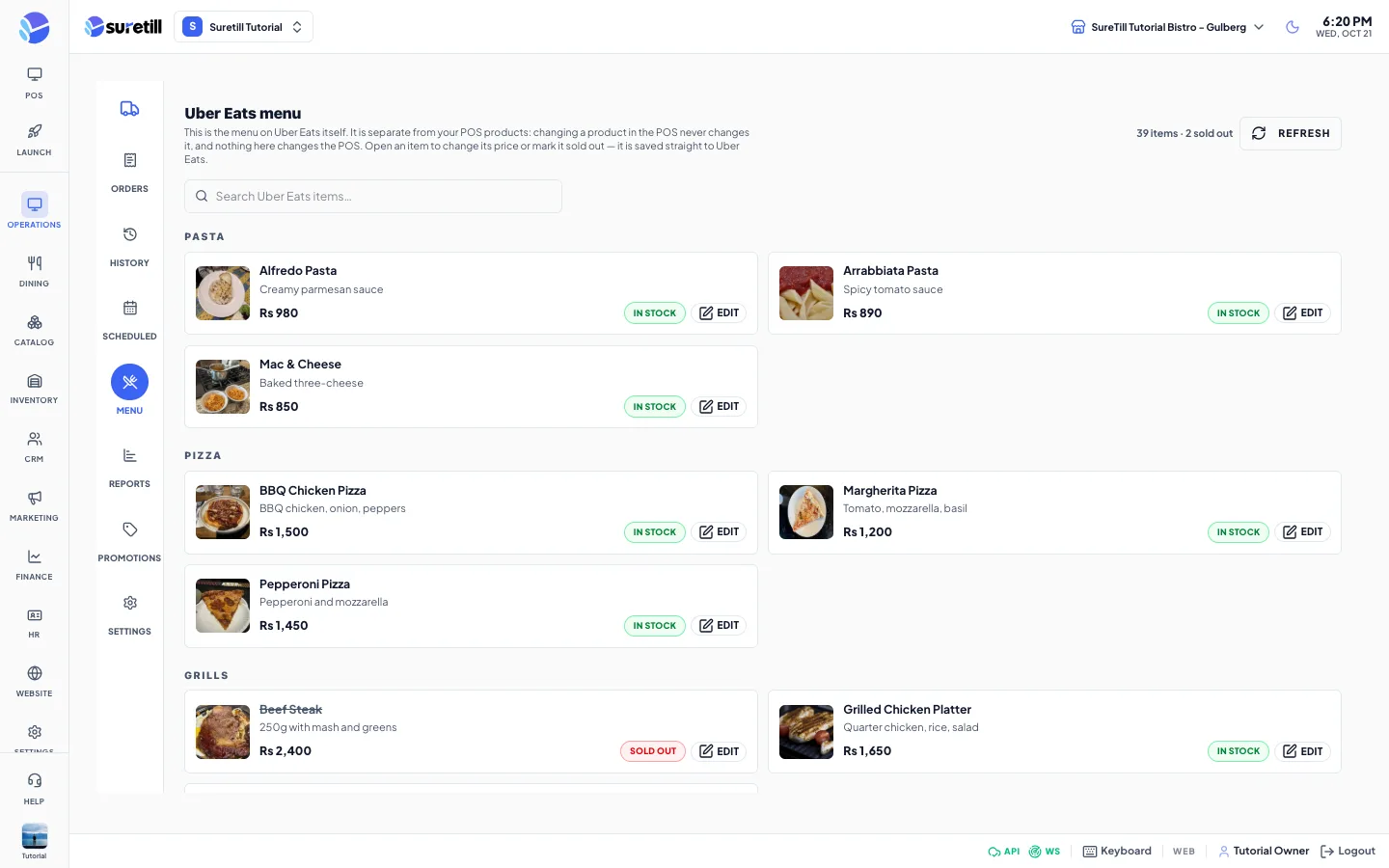Open History tab in the submenu
The image size is (1389, 868).
click(x=129, y=247)
